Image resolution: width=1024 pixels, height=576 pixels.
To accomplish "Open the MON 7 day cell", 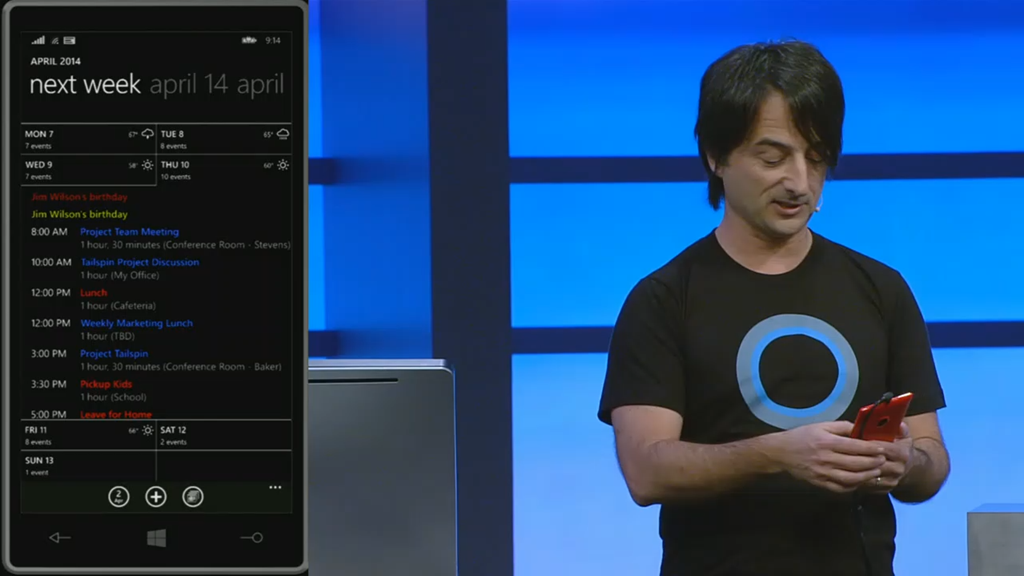I will tap(88, 139).
